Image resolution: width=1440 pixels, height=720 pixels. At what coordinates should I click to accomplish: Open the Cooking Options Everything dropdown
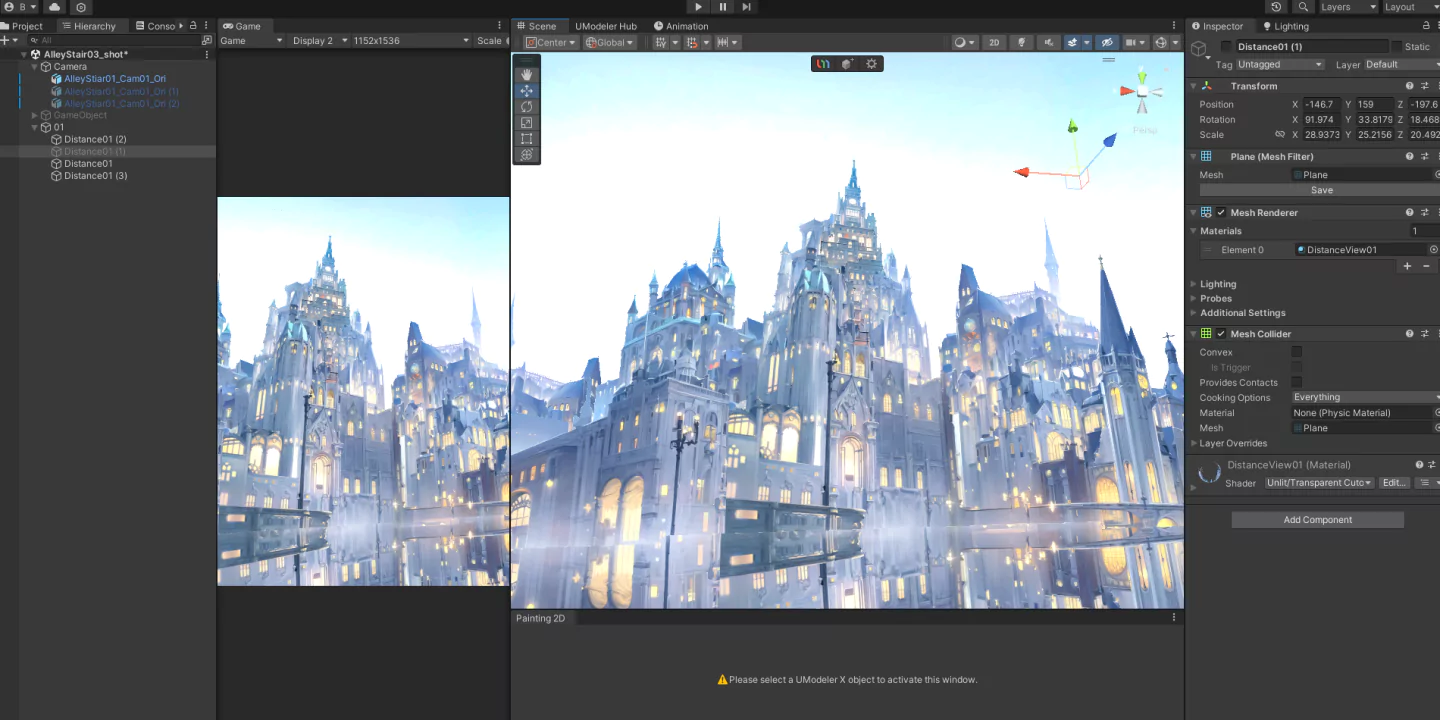1365,397
